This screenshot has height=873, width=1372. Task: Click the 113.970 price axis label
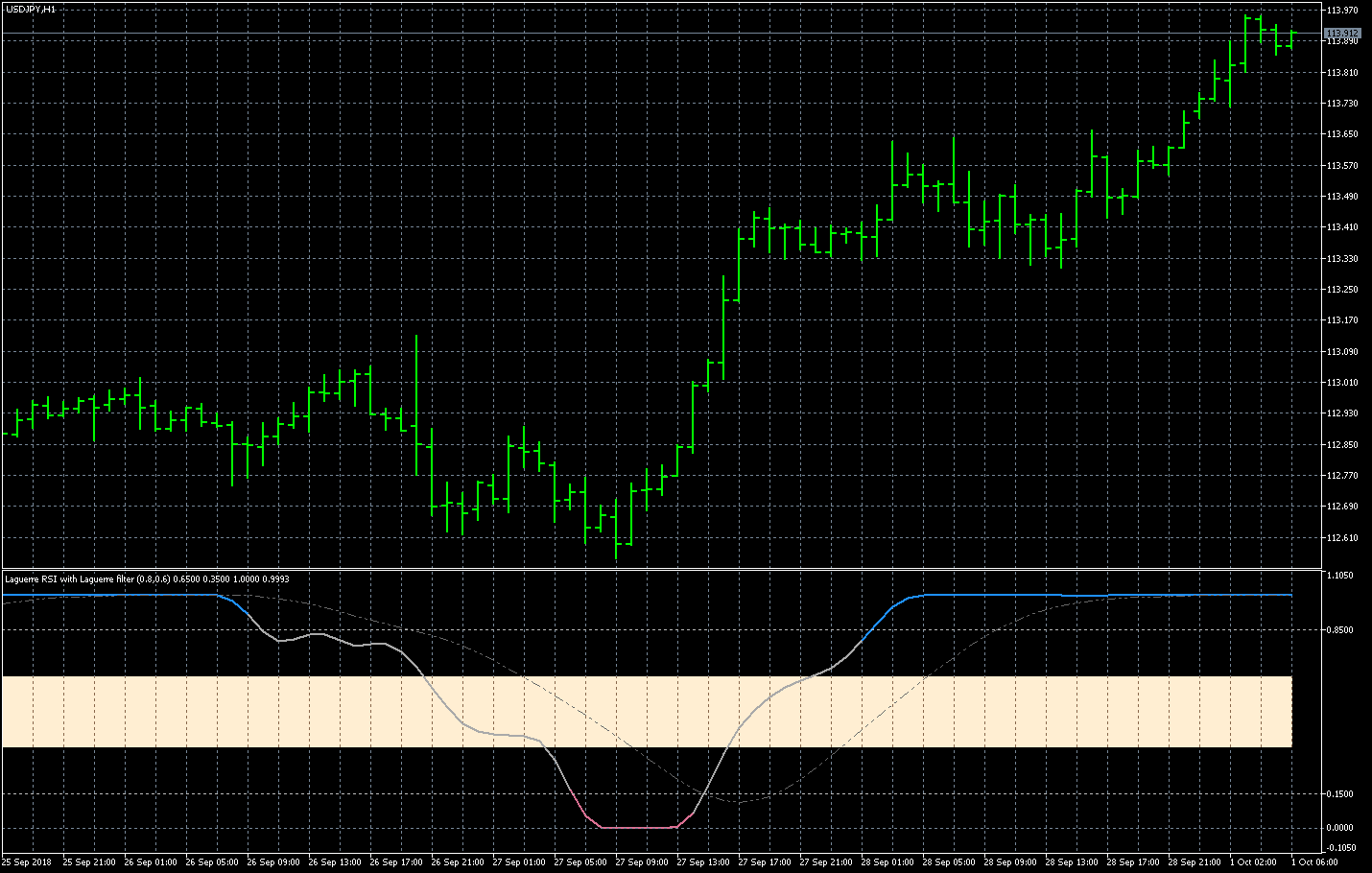tap(1342, 11)
